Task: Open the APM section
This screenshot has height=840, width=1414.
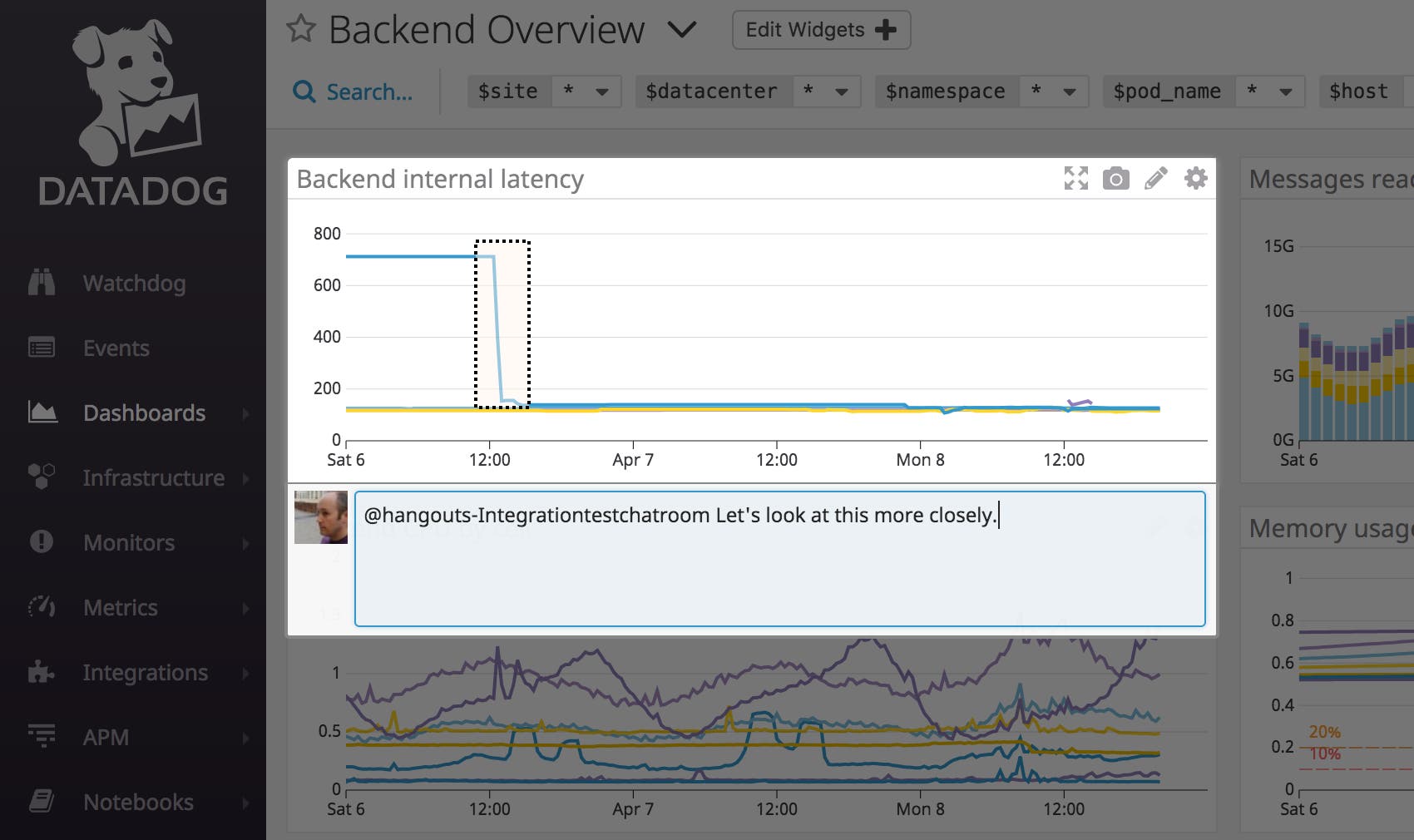Action: pos(106,737)
